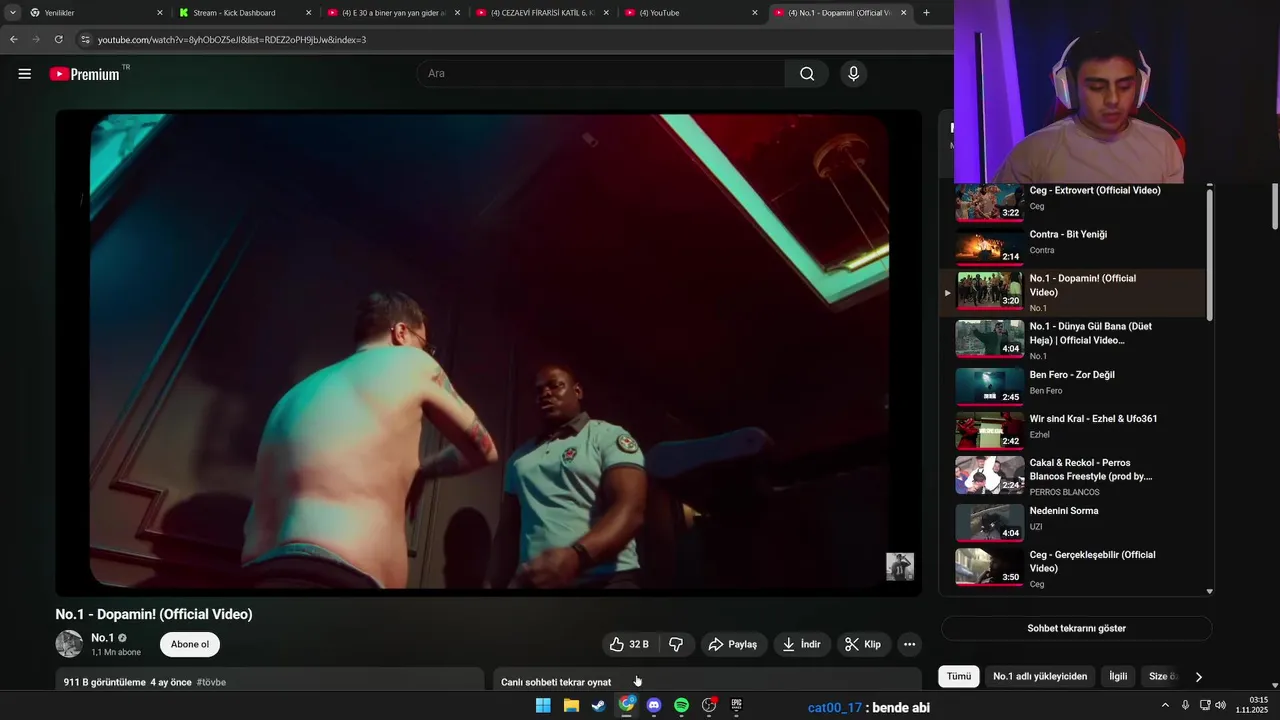Open the tab search dropdown arrow
This screenshot has height=720, width=1280.
coord(13,13)
